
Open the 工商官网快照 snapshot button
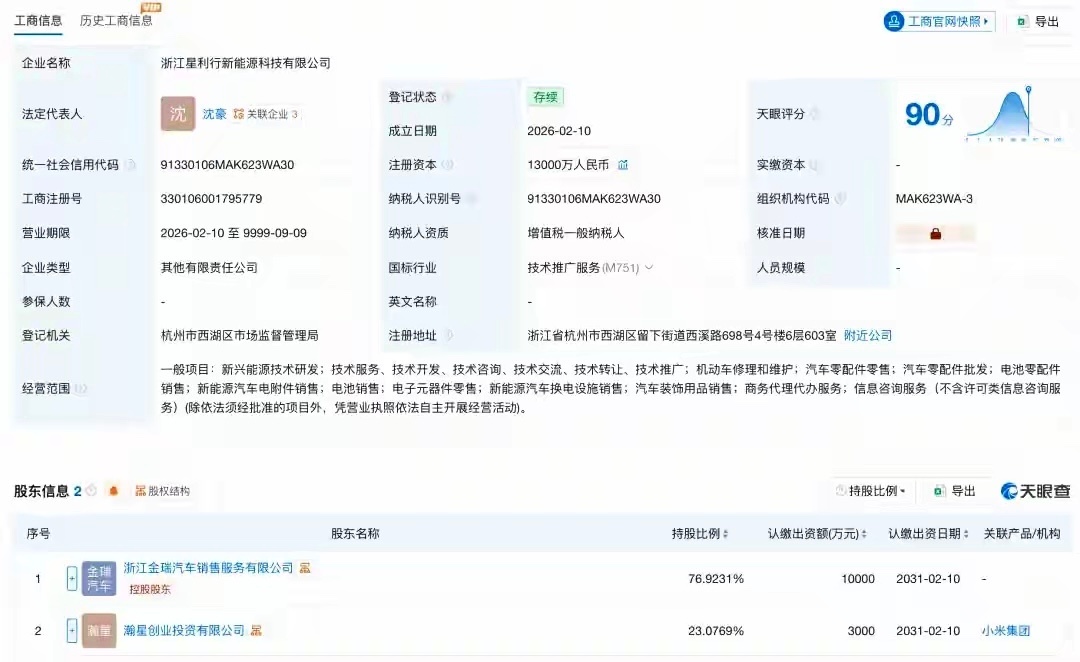click(939, 21)
